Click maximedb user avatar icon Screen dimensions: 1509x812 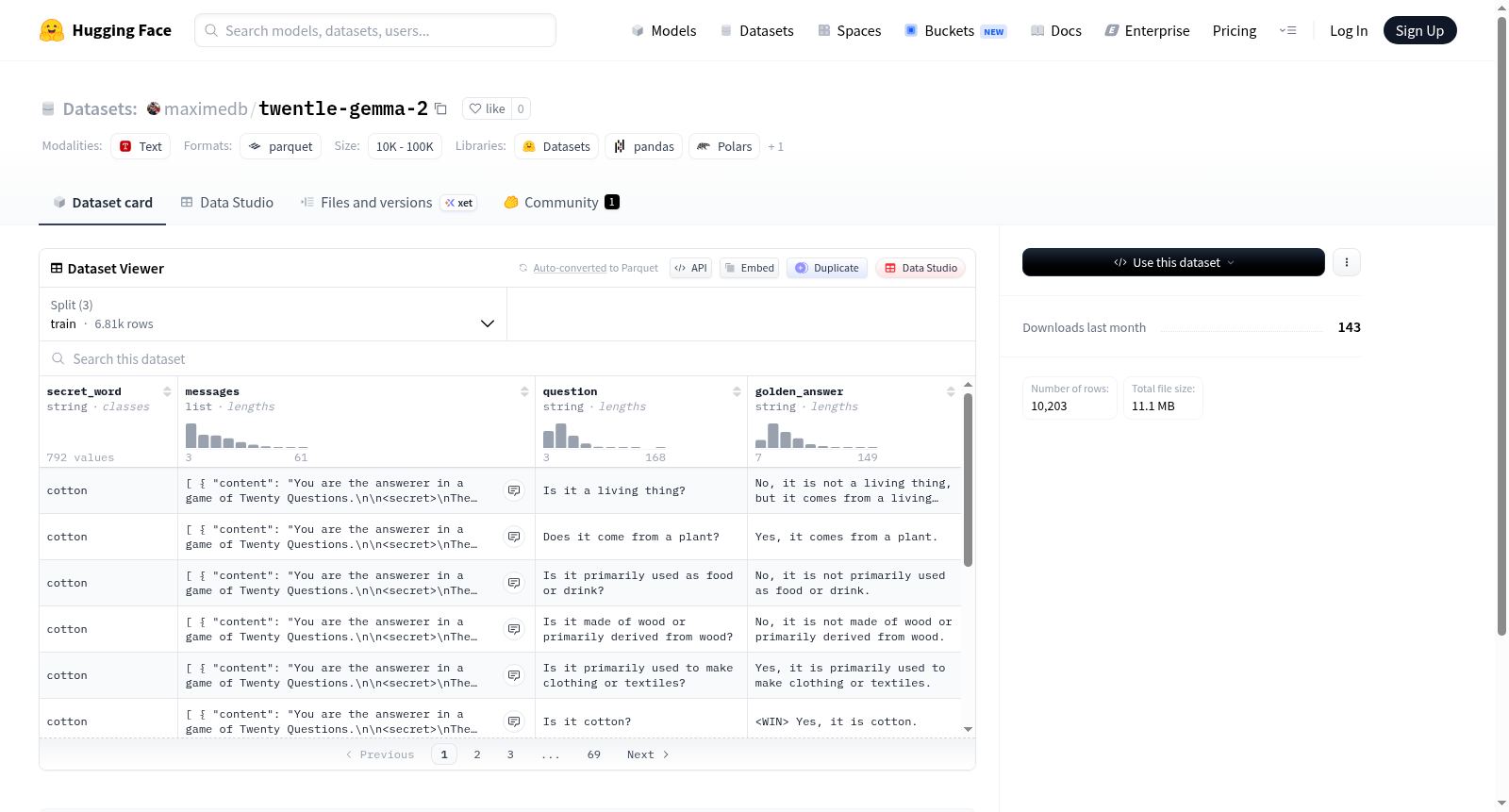(154, 108)
